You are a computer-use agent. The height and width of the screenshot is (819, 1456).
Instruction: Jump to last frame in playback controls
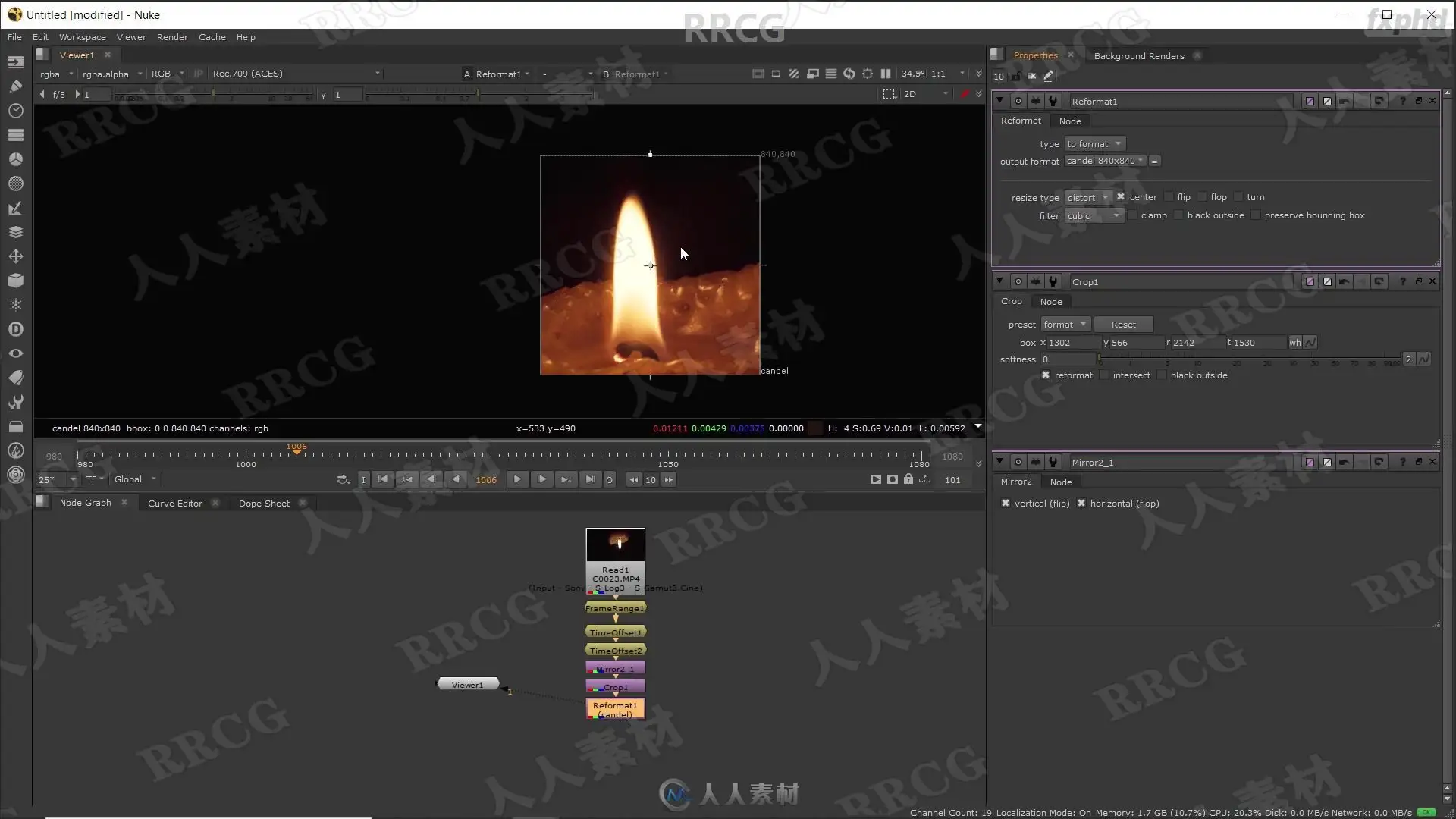[589, 479]
